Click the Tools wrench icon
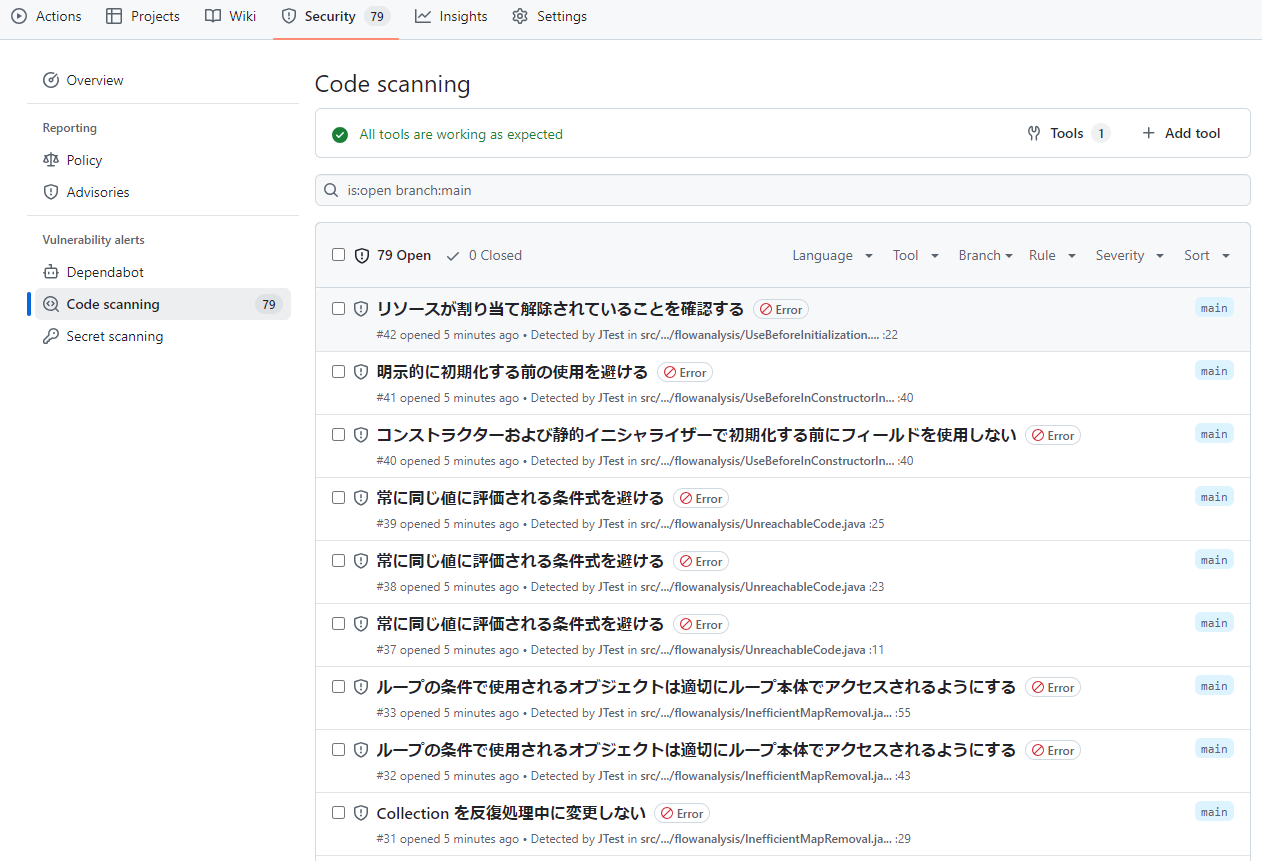This screenshot has width=1262, height=861. (x=1034, y=133)
